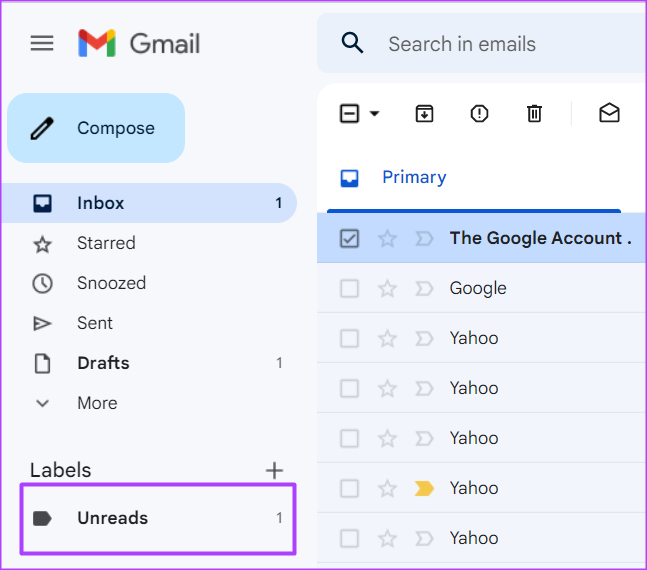Click the Labels section heading
Viewport: 647px width, 570px height.
(x=61, y=470)
